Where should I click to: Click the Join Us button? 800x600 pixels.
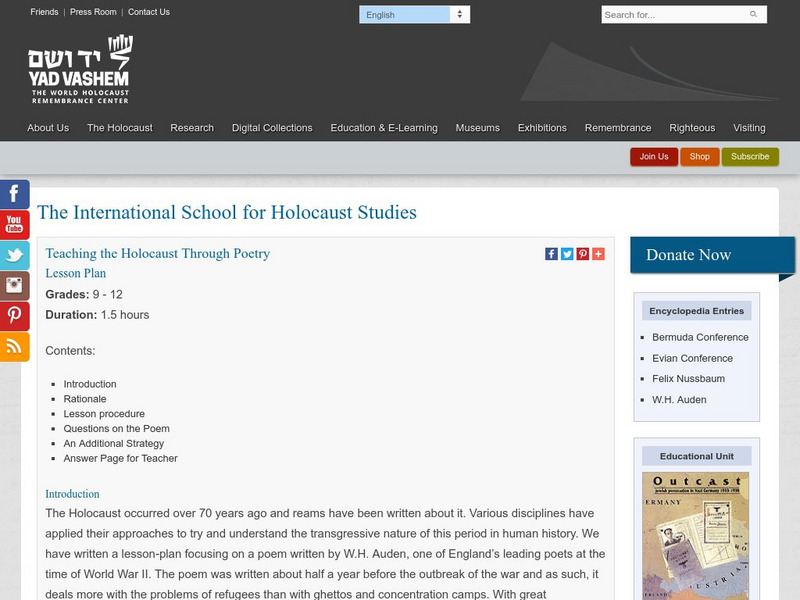coord(654,156)
